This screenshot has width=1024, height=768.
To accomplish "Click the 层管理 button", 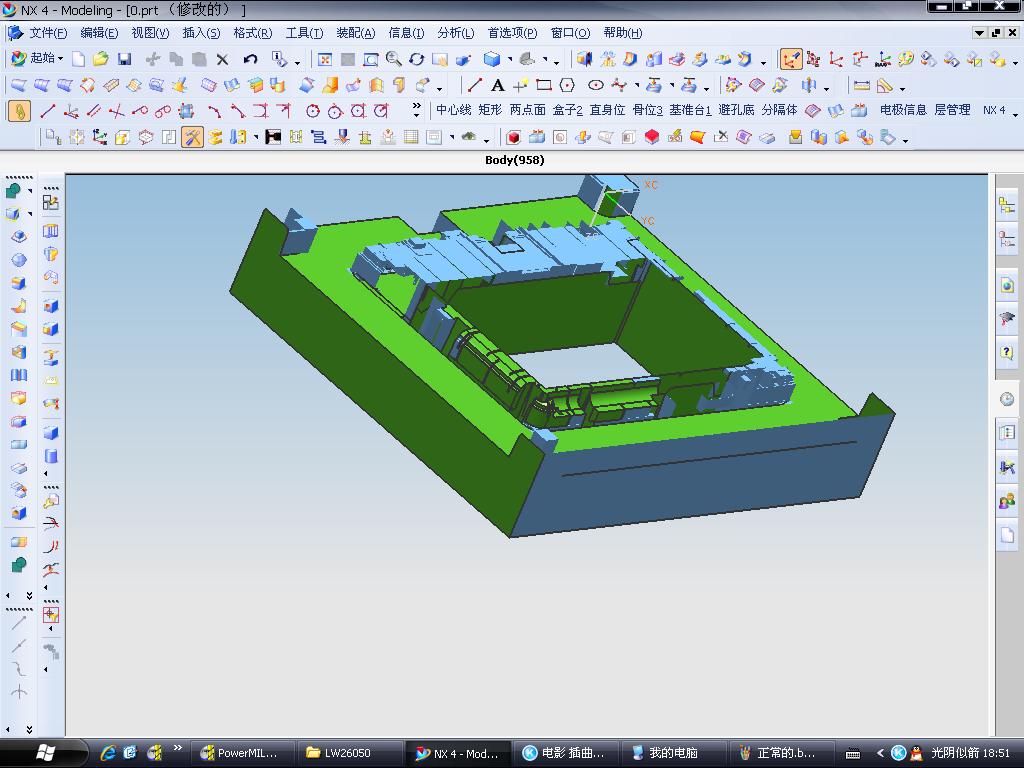I will (952, 110).
